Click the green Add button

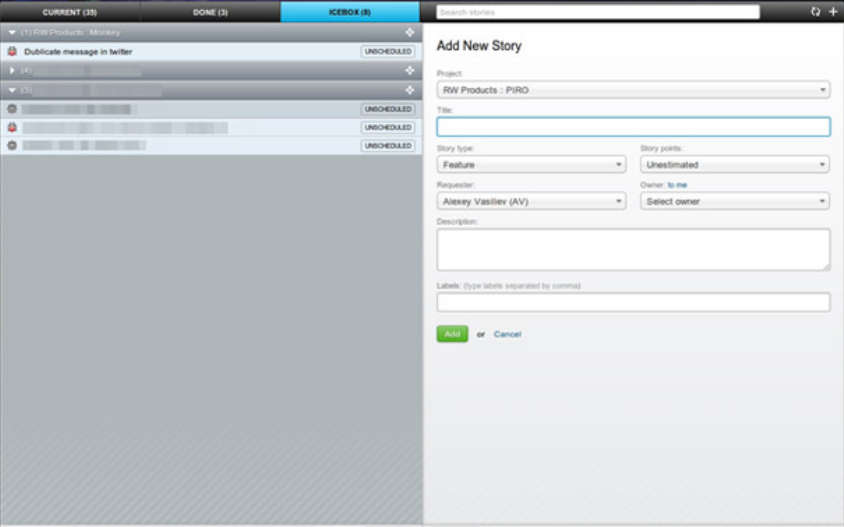tap(452, 334)
